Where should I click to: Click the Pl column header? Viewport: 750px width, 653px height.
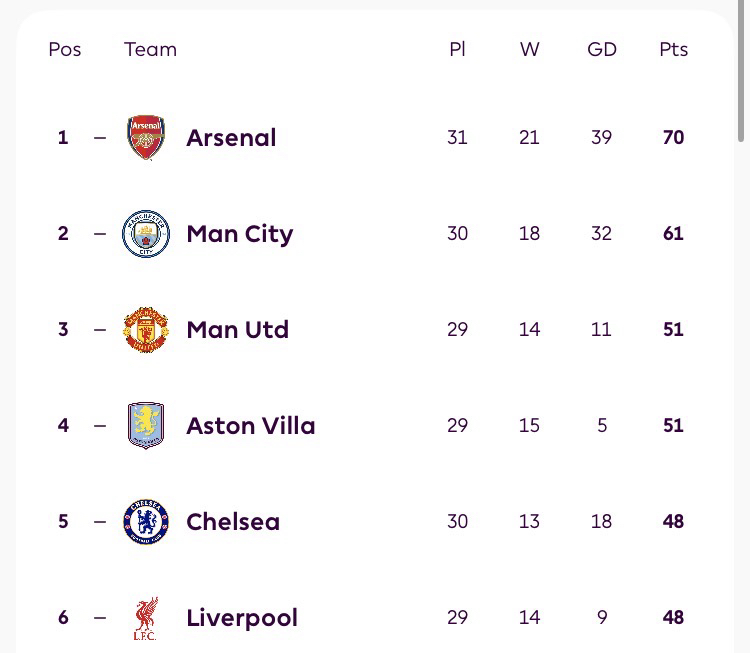point(457,50)
